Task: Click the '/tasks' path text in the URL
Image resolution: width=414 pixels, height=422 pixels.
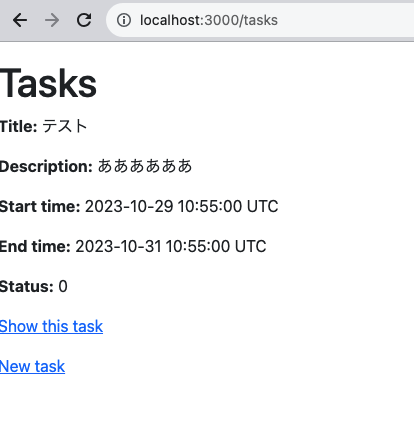Action: point(259,20)
